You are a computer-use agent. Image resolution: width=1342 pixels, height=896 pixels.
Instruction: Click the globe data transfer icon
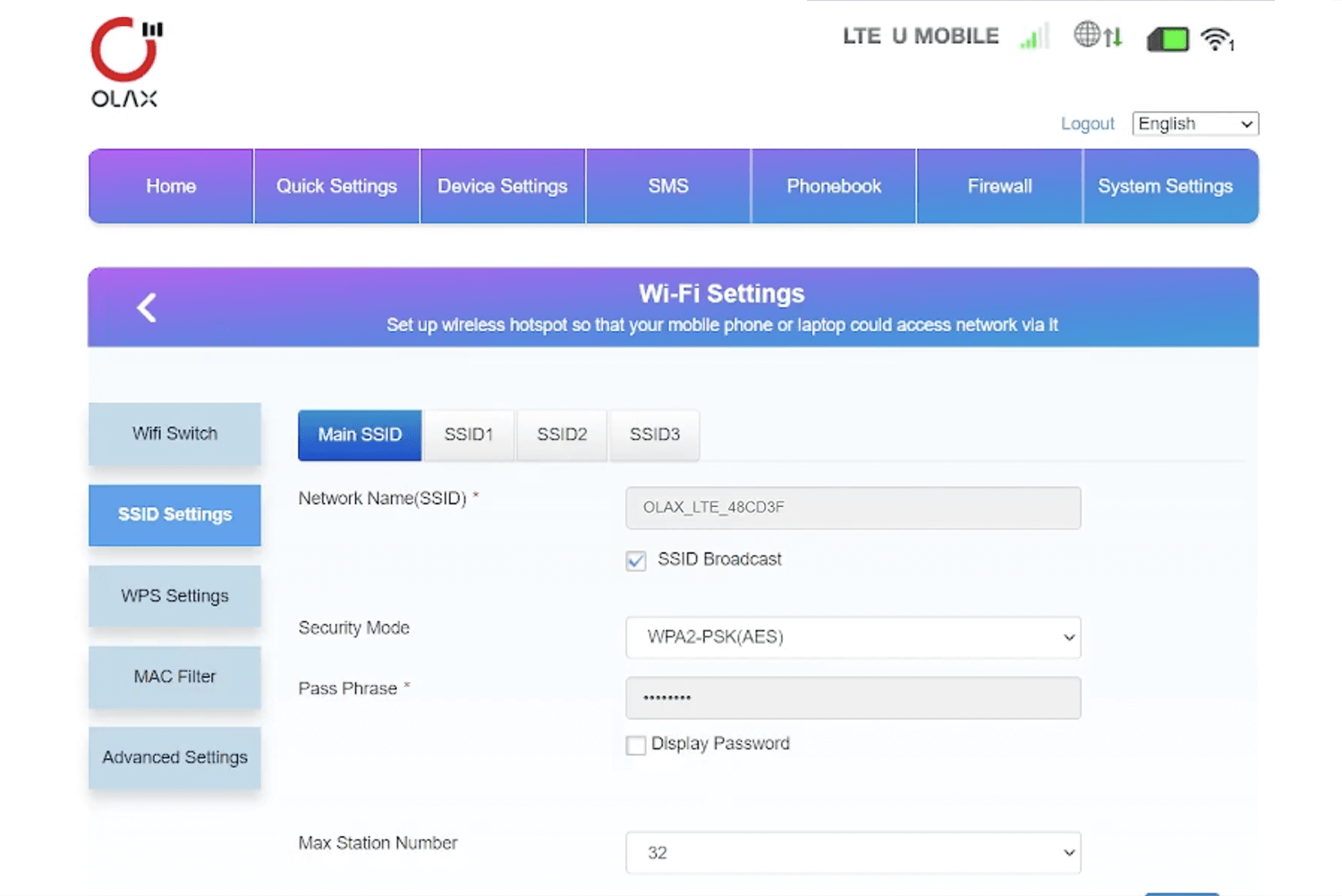pos(1097,36)
